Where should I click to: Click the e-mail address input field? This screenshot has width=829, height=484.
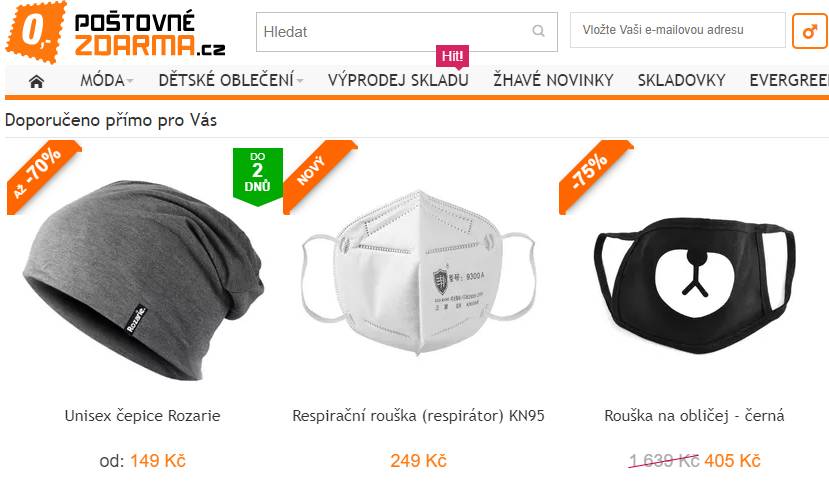(678, 30)
